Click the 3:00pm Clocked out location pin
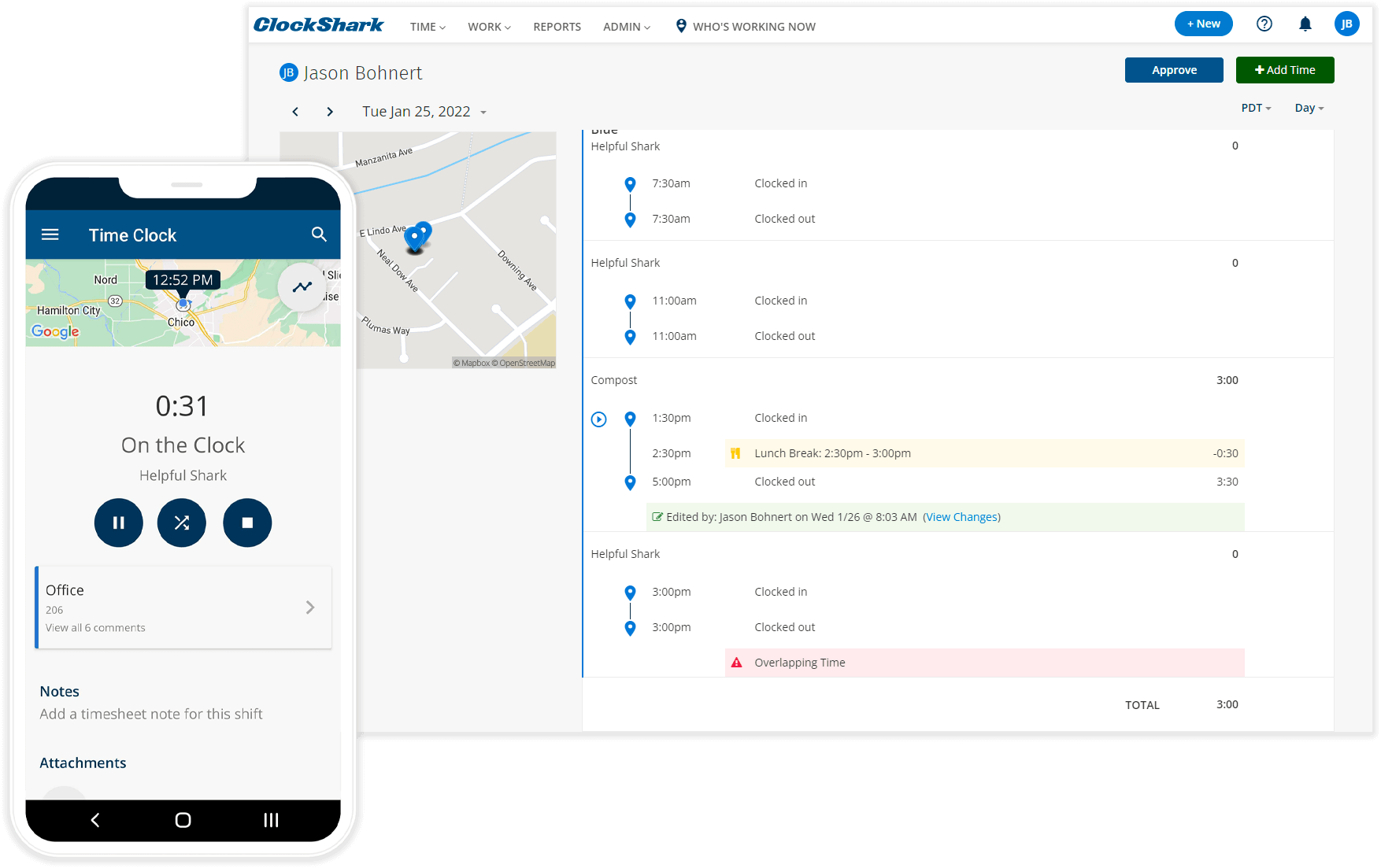 (x=630, y=628)
